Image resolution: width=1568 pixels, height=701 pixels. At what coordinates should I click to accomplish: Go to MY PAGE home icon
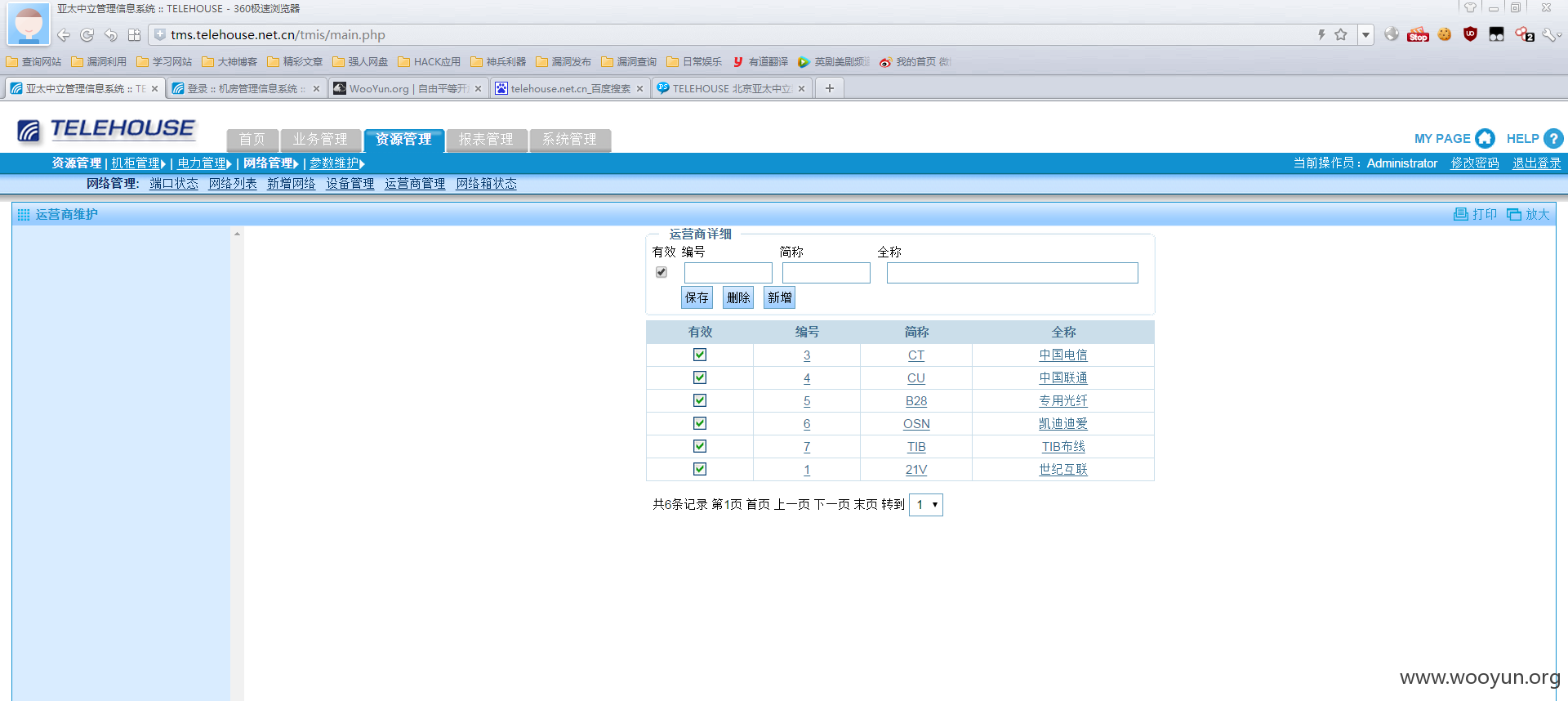click(x=1485, y=139)
